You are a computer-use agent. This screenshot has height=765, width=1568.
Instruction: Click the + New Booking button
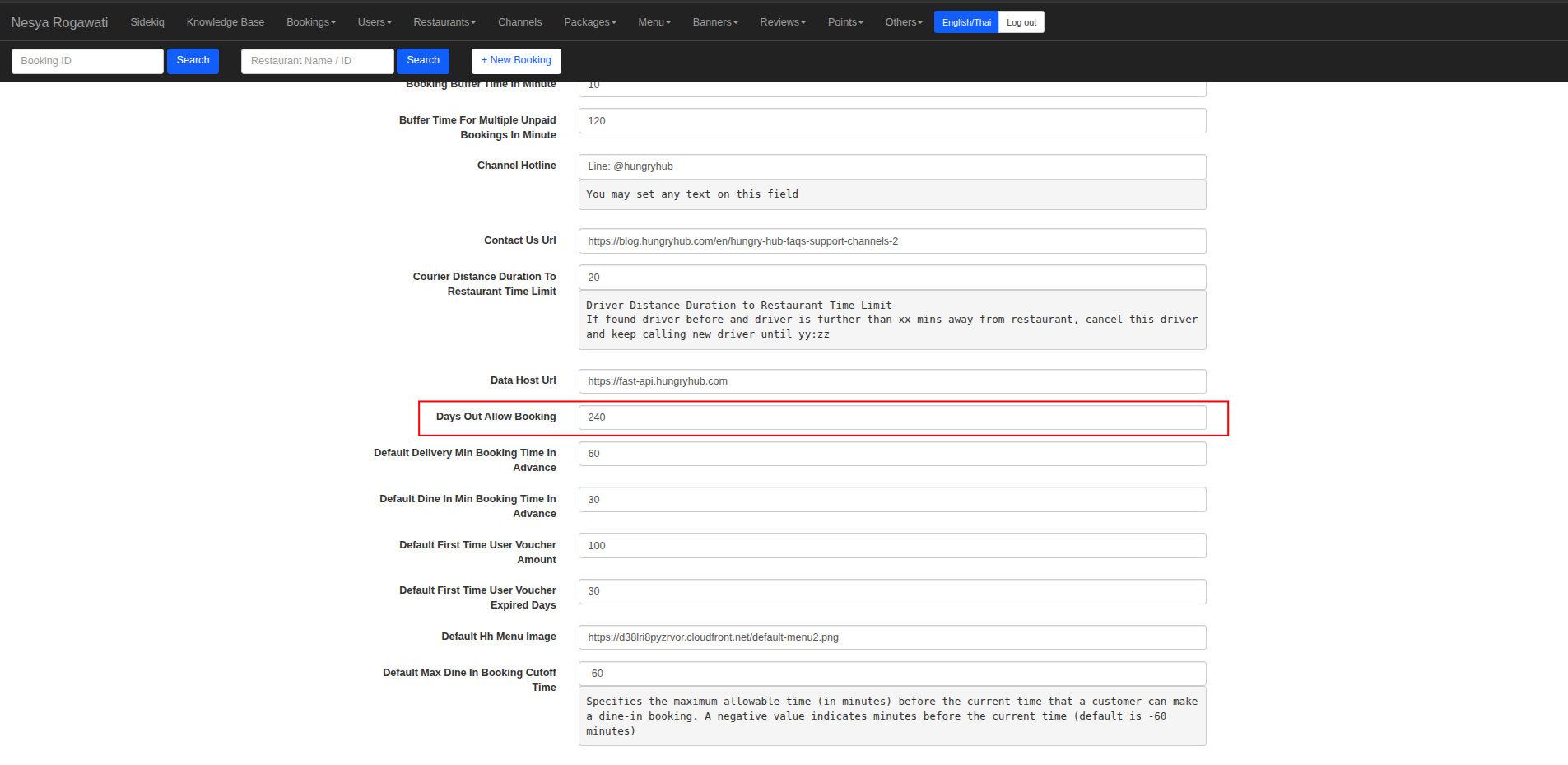pos(516,60)
